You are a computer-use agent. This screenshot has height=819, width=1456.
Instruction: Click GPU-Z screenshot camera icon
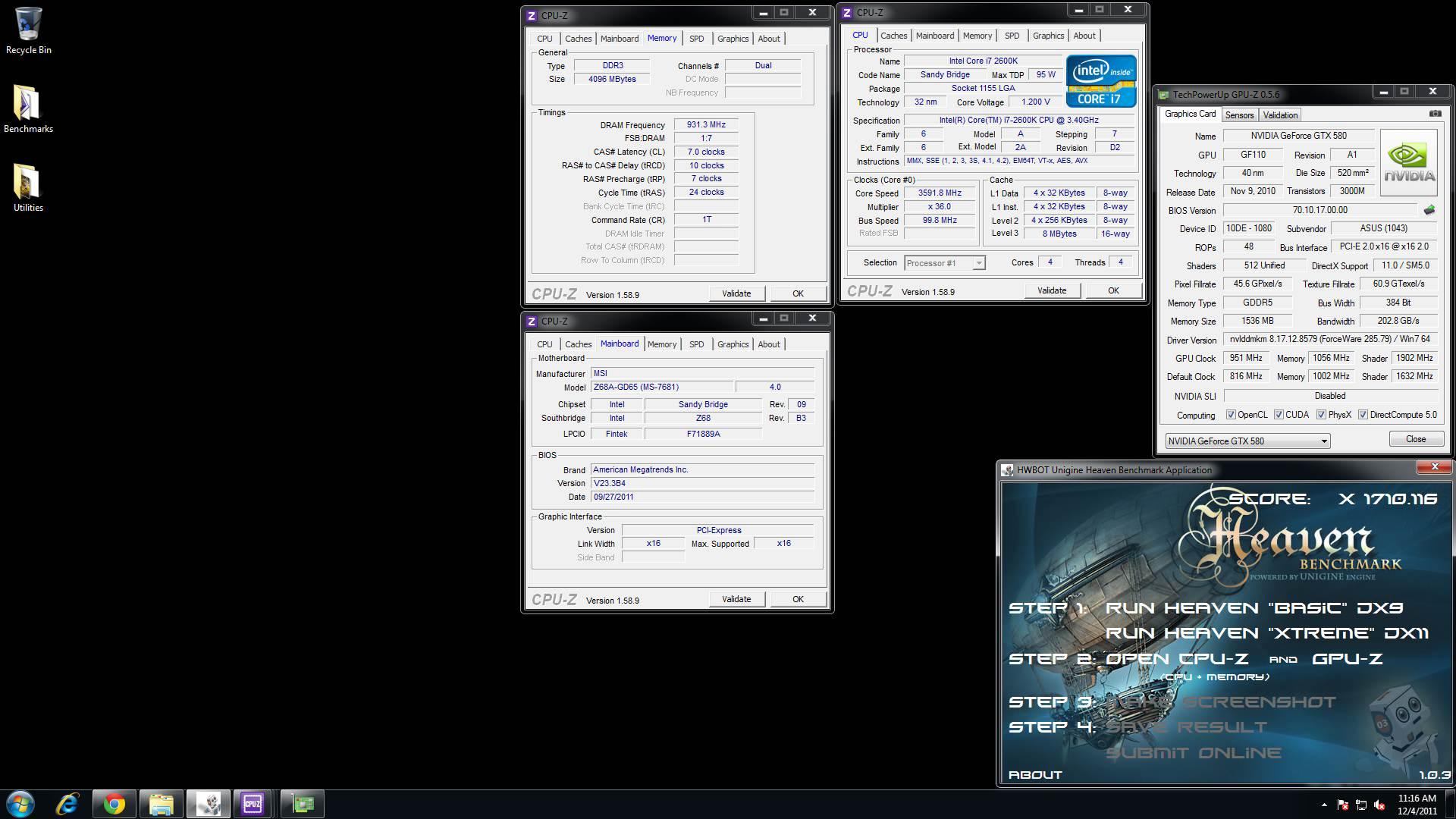[x=1435, y=114]
